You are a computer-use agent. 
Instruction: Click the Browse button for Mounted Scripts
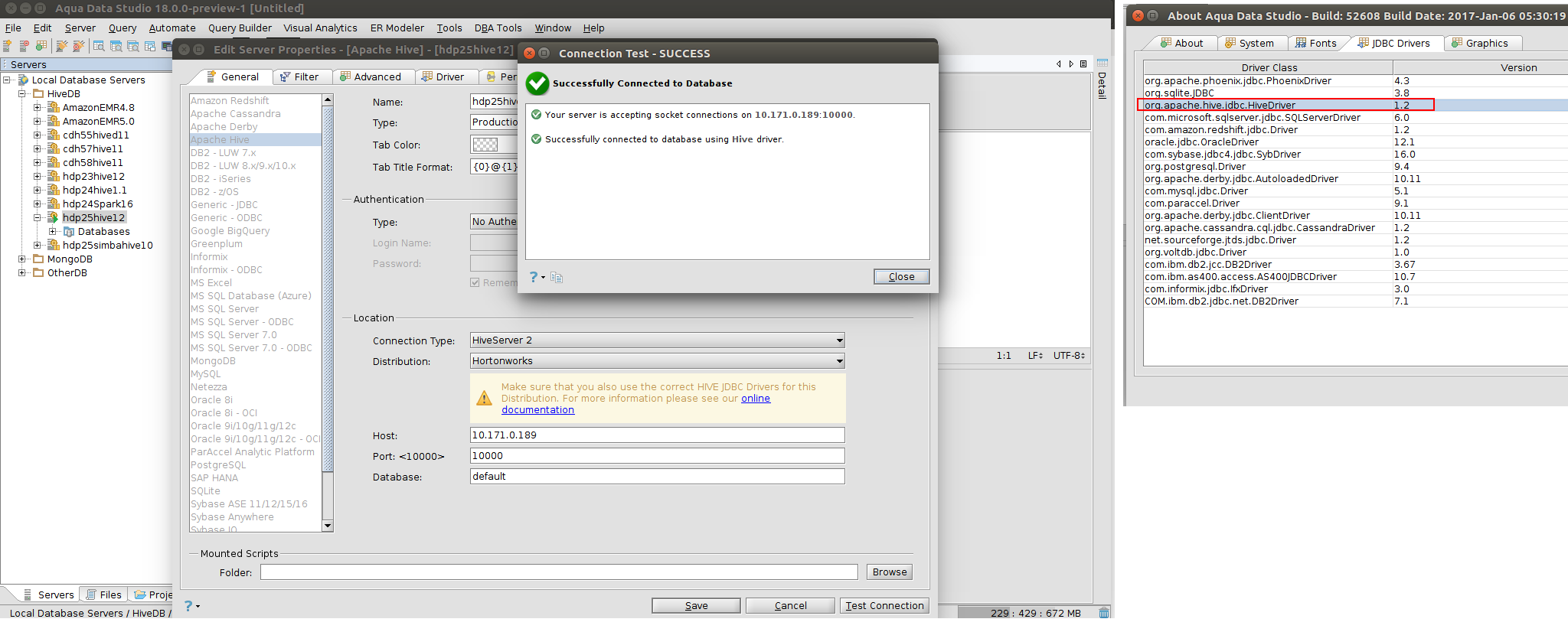click(890, 572)
